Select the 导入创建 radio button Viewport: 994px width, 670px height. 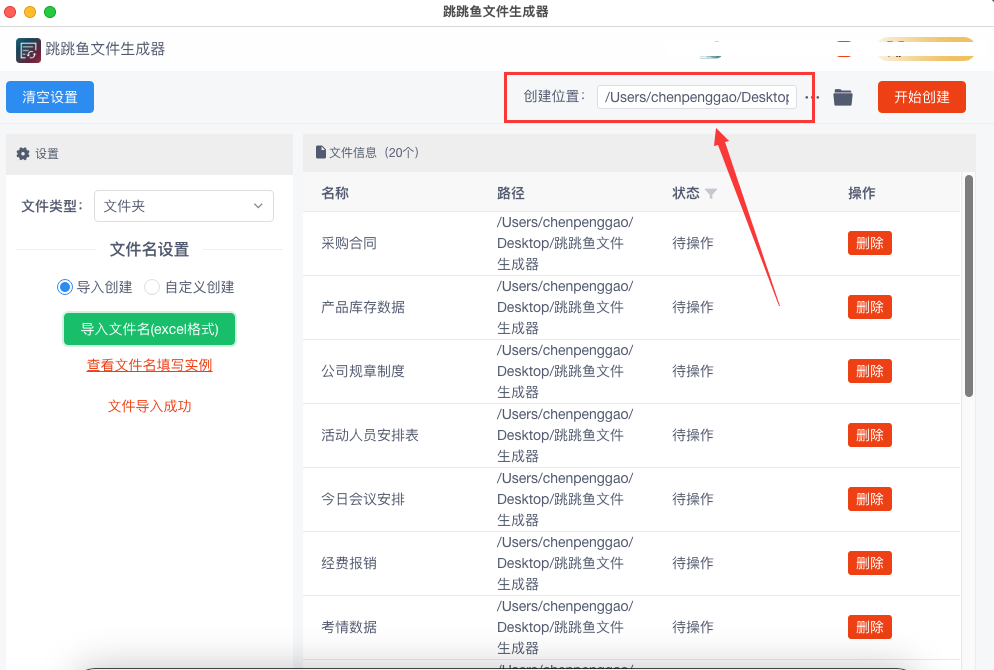point(65,287)
